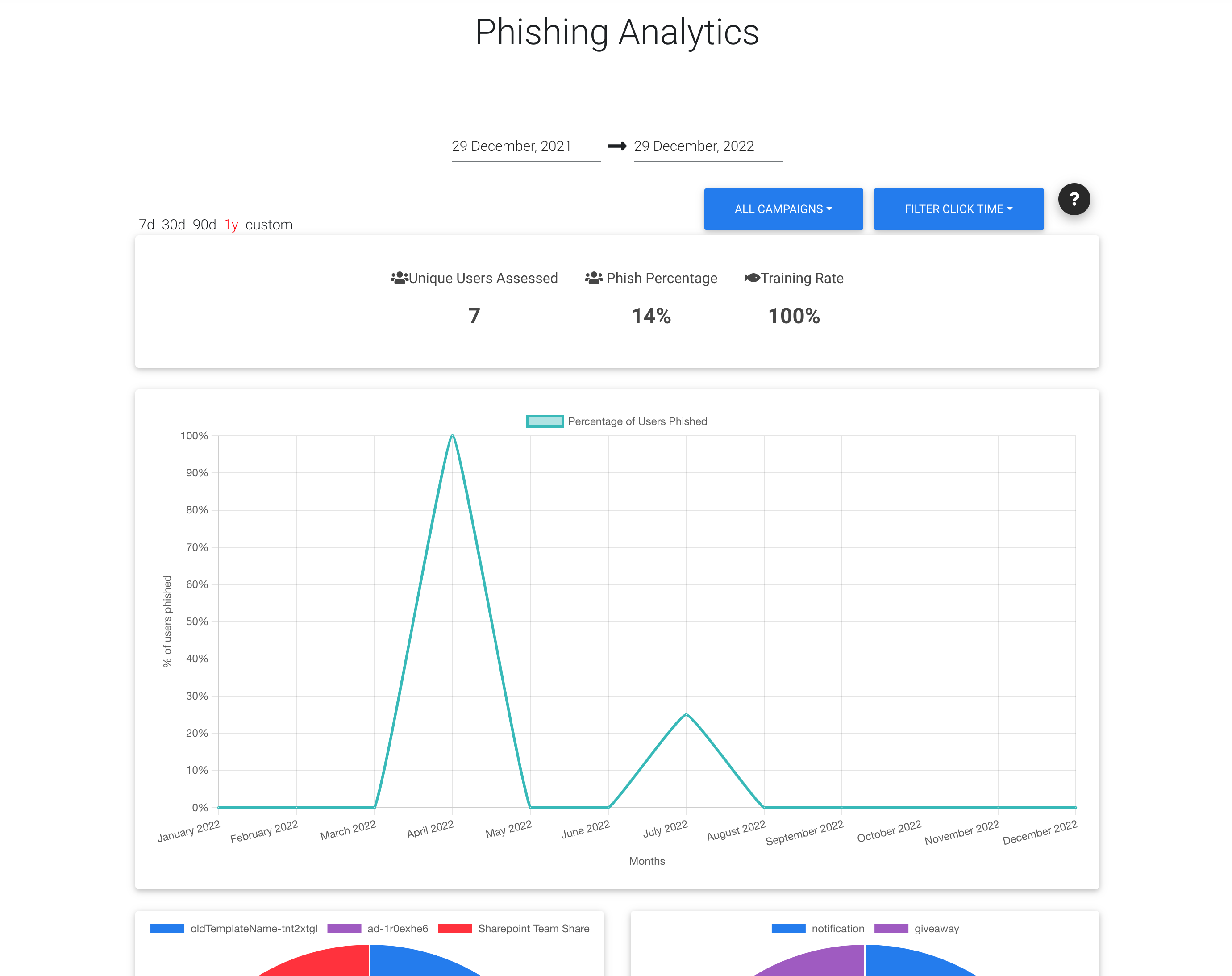The height and width of the screenshot is (976, 1232).
Task: Choose the 90d range option
Action: (204, 225)
